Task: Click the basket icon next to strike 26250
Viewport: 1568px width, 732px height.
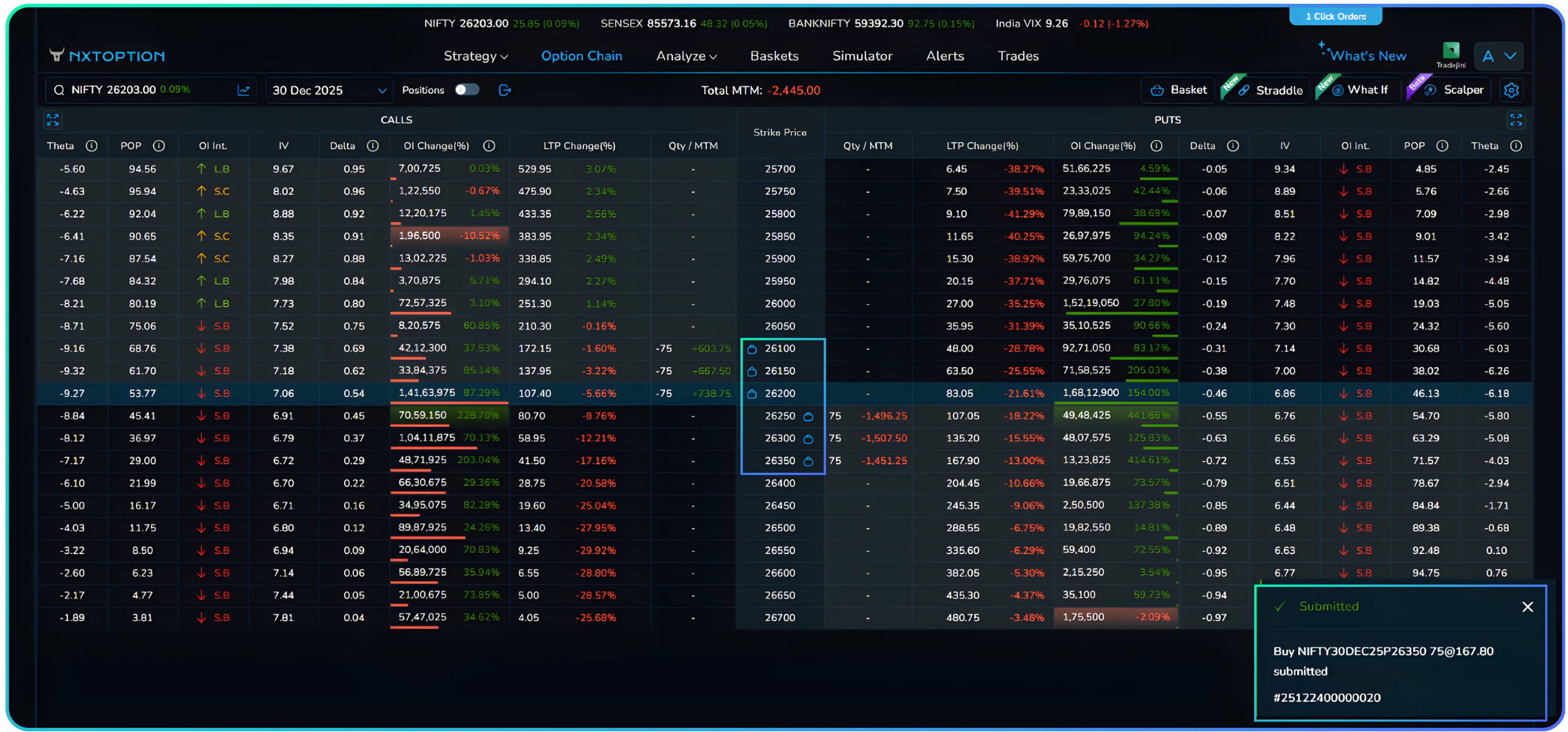Action: click(x=808, y=416)
